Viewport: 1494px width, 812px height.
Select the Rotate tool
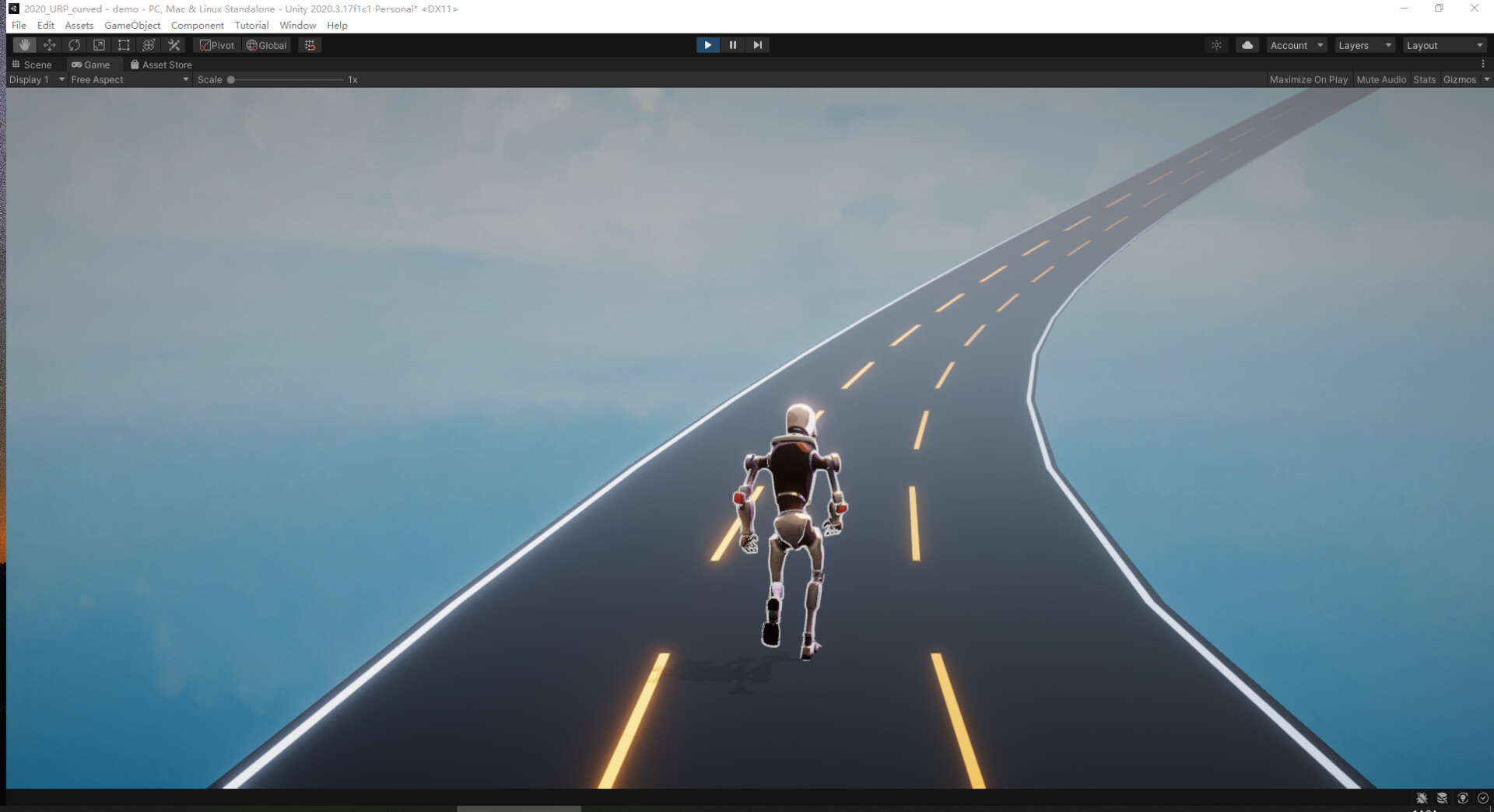click(x=74, y=45)
